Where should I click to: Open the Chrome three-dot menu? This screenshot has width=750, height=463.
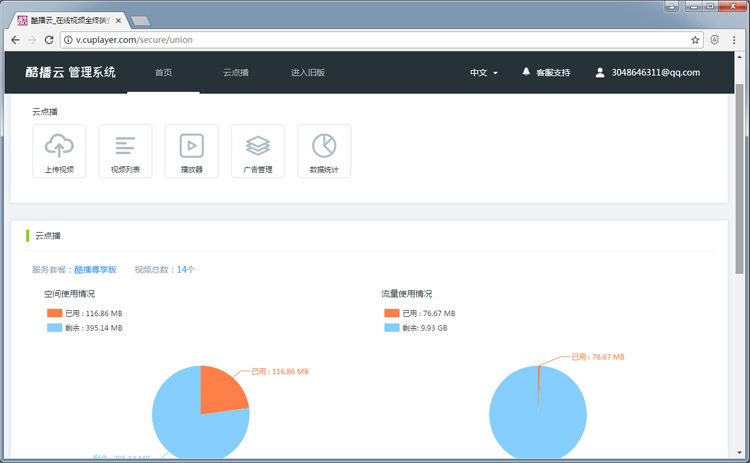pyautogui.click(x=734, y=40)
